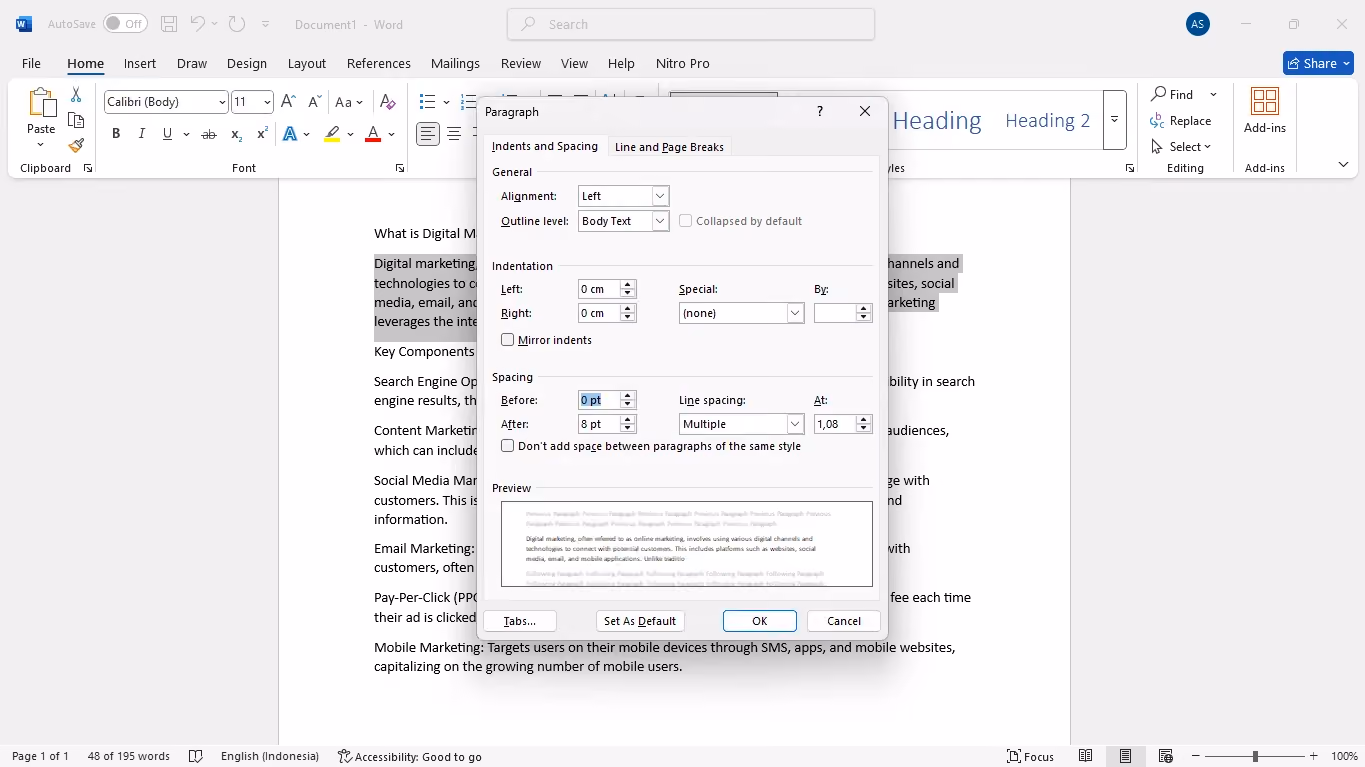Click Replace in Editing group
The width and height of the screenshot is (1365, 767).
(1181, 121)
